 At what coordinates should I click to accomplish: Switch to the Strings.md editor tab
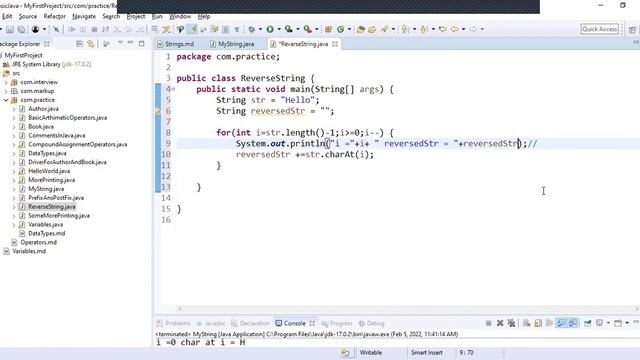coord(176,44)
